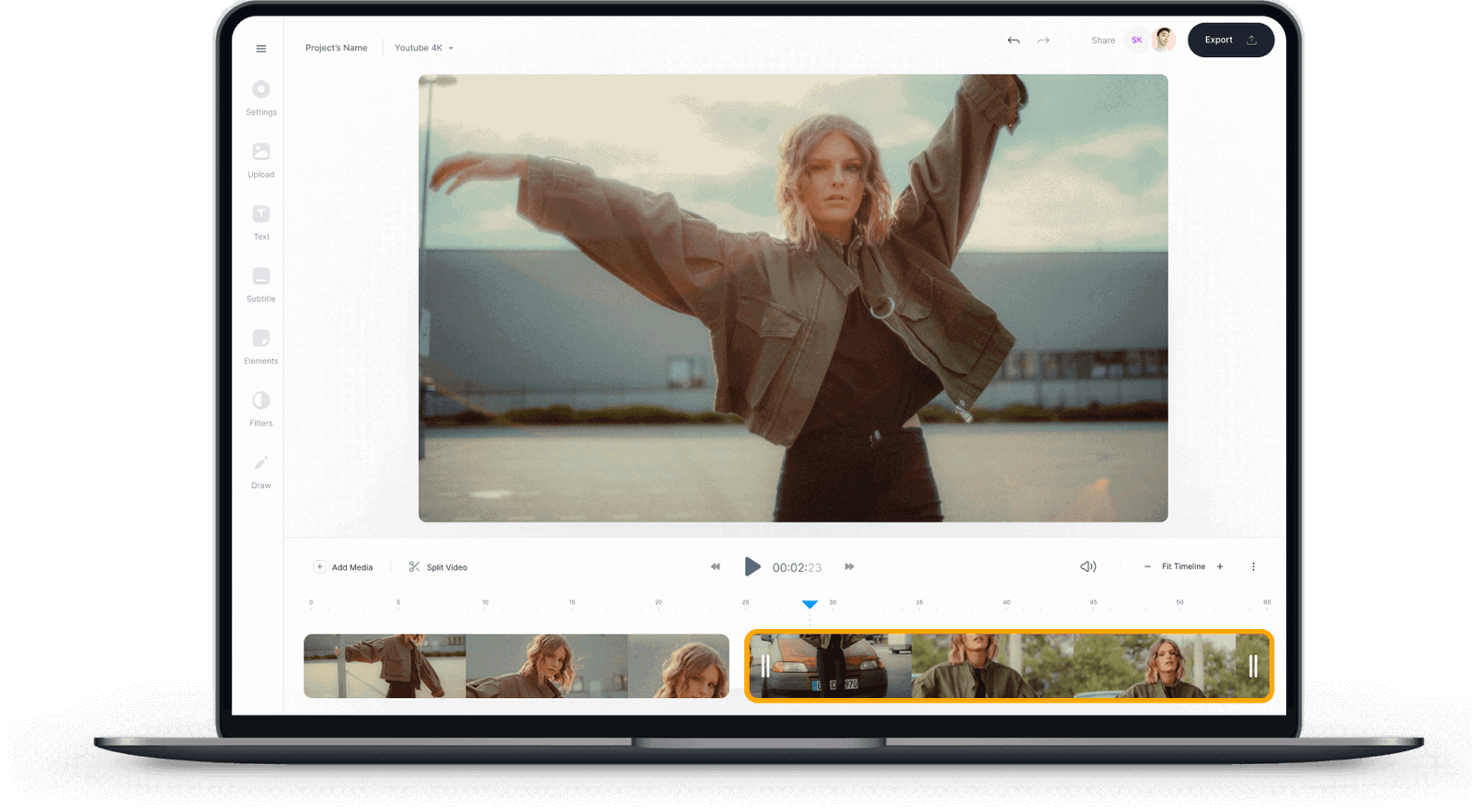This screenshot has height=812, width=1472.
Task: Click Fit Timeline
Action: click(x=1183, y=566)
